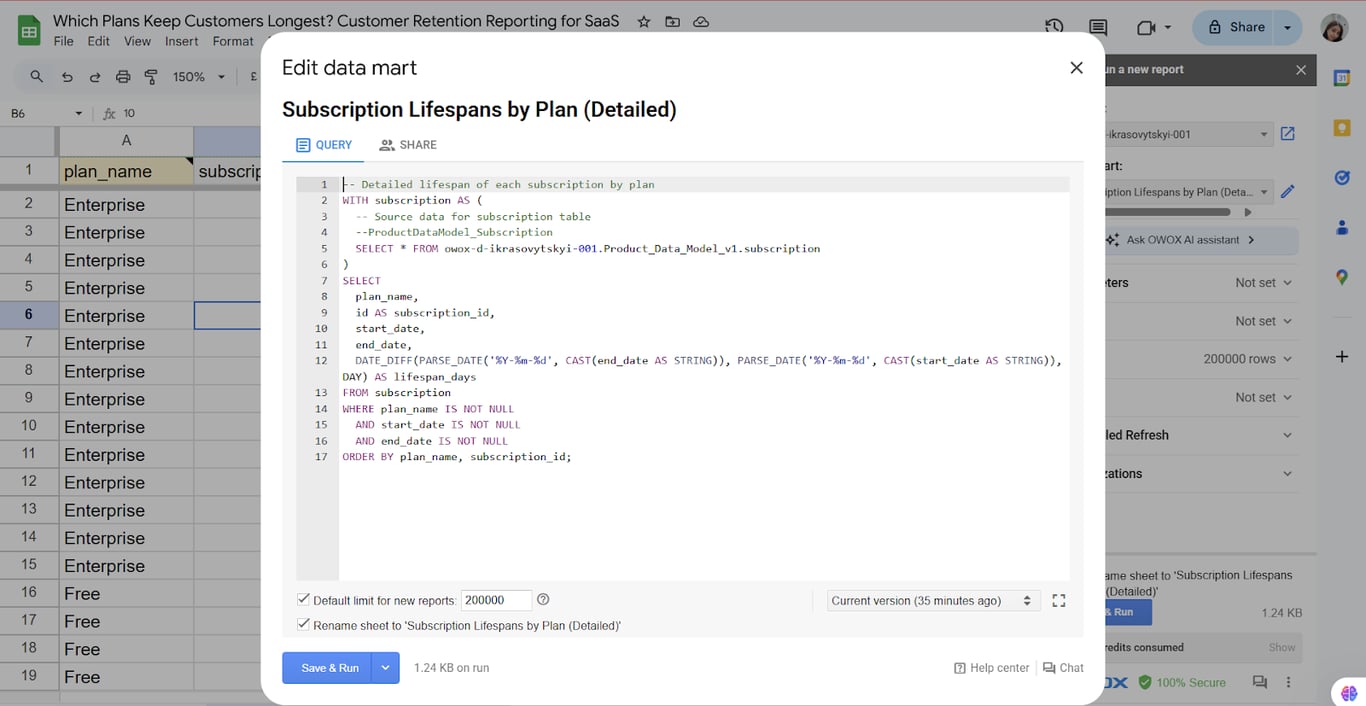The image size is (1366, 706).
Task: Select the paint format tool
Action: (151, 77)
